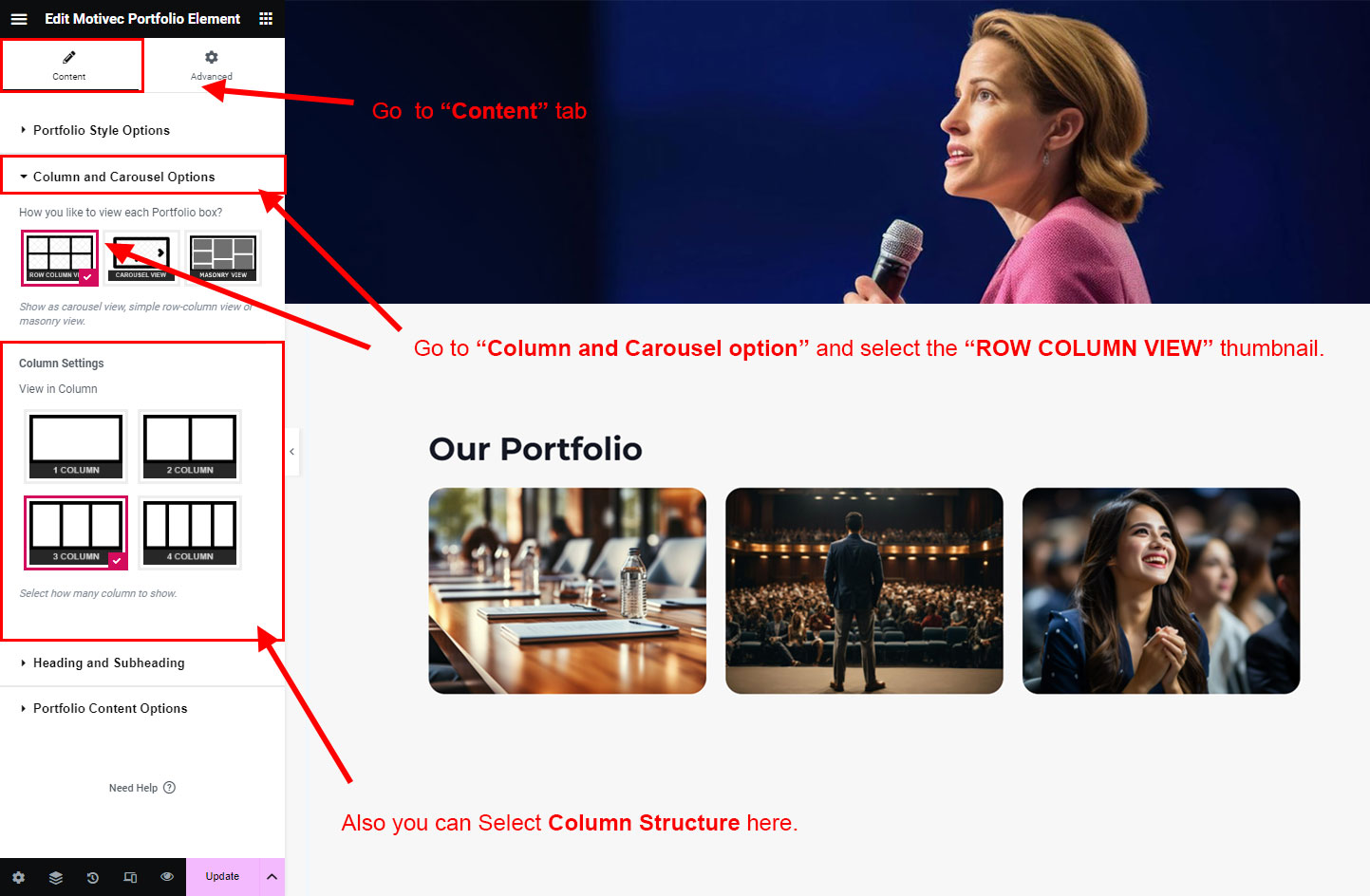The image size is (1370, 896).
Task: Open the widgets grid panel icon
Action: pyautogui.click(x=266, y=19)
